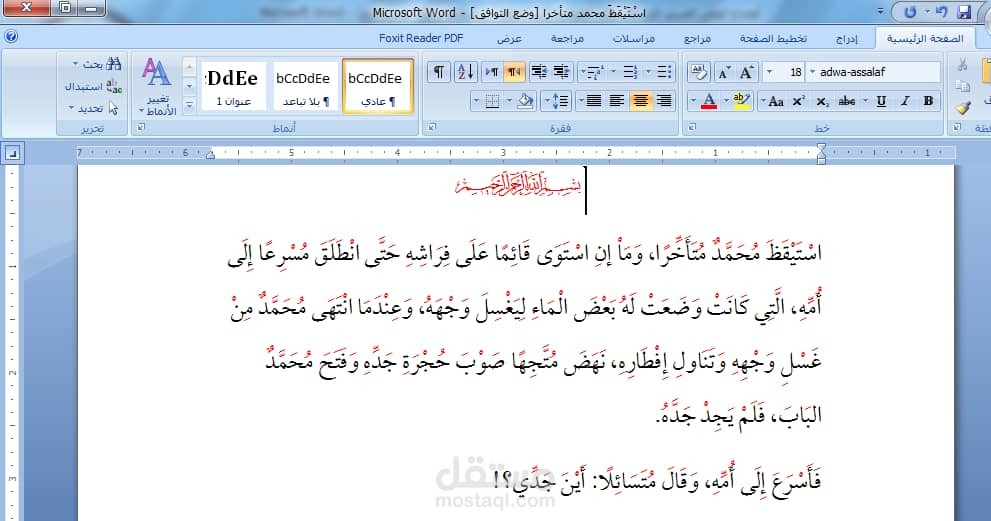The width and height of the screenshot is (991, 521).
Task: Open the References (مراجع) tab
Action: point(697,39)
